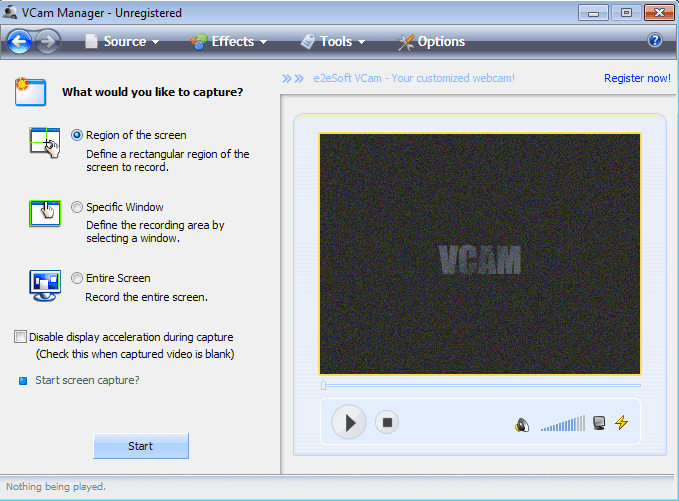Click the VCam Manager title bar webcam icon

(x=10, y=12)
